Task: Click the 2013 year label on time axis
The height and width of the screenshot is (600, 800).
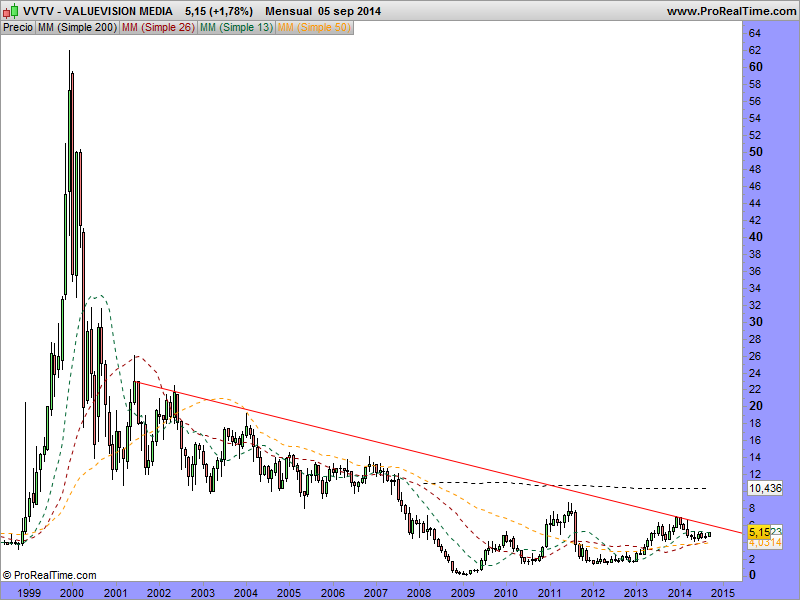Action: 636,593
